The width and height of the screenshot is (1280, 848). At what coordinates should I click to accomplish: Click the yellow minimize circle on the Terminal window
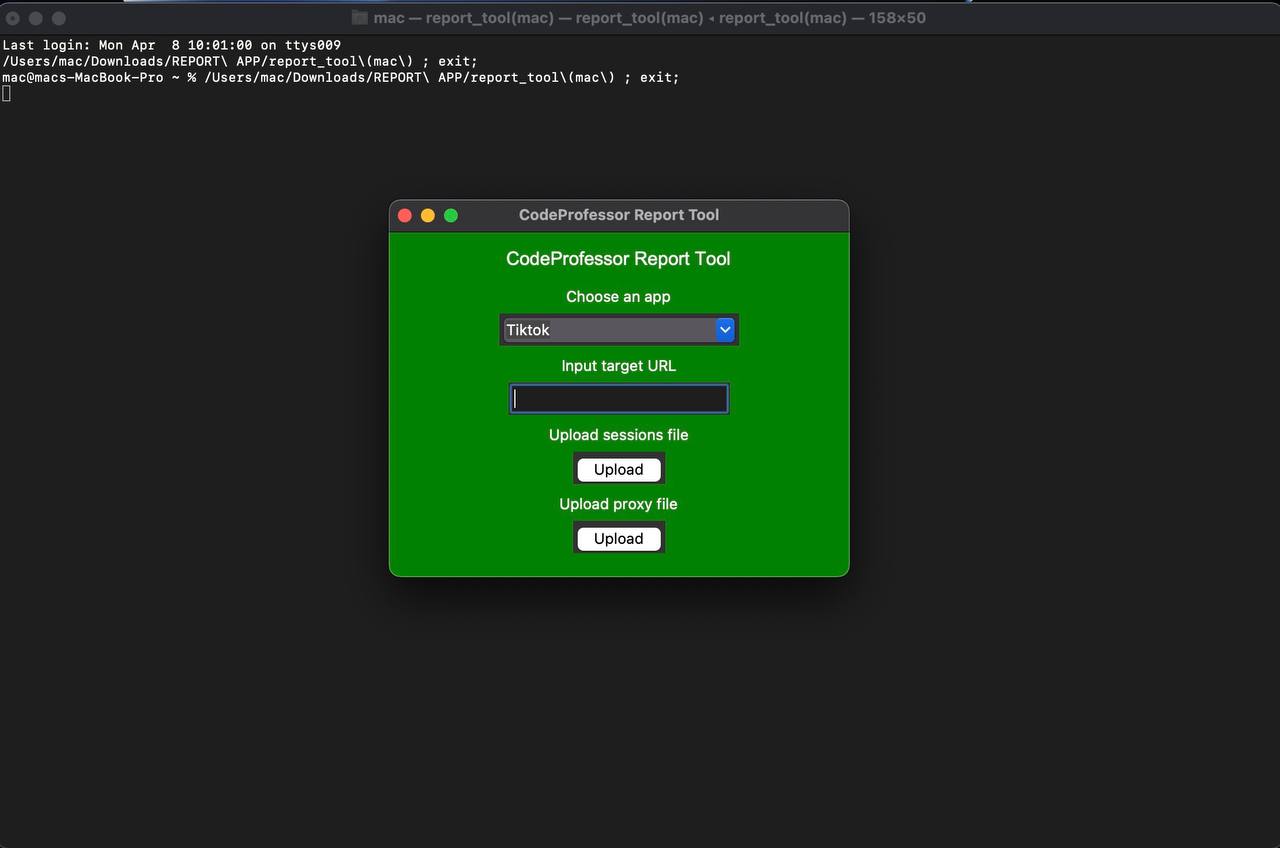point(36,18)
